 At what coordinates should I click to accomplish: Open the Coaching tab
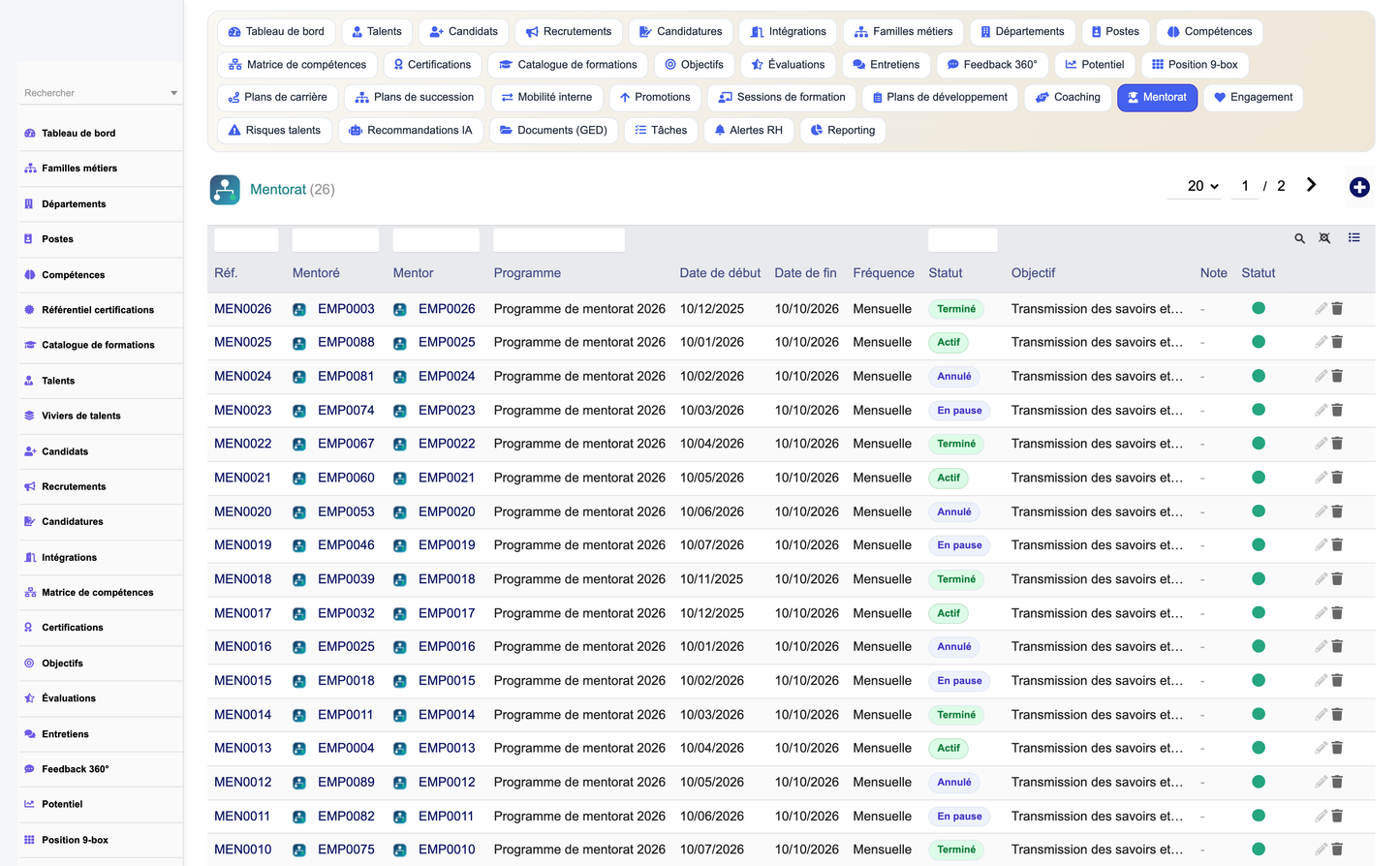1068,97
